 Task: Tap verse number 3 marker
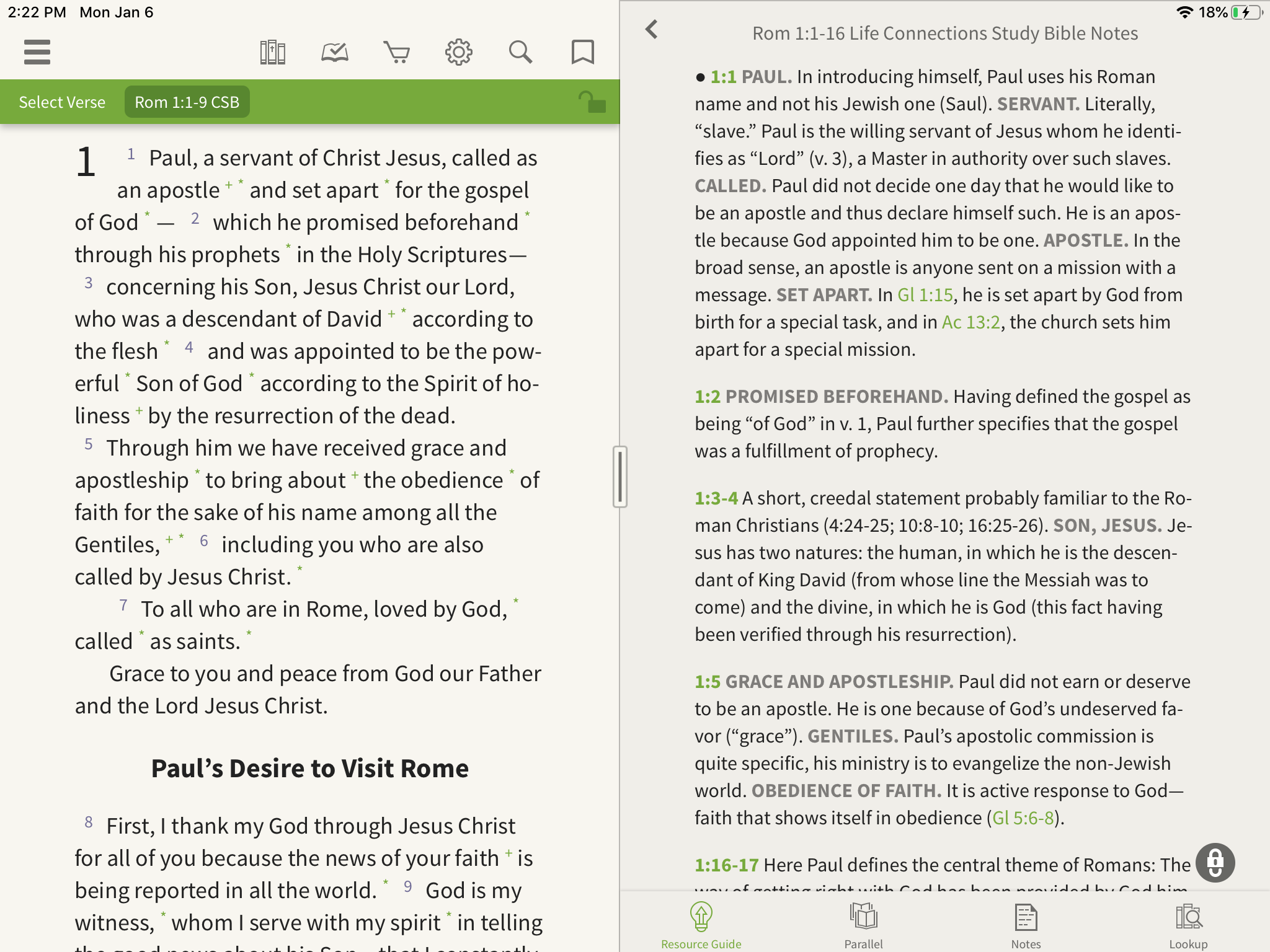point(89,283)
